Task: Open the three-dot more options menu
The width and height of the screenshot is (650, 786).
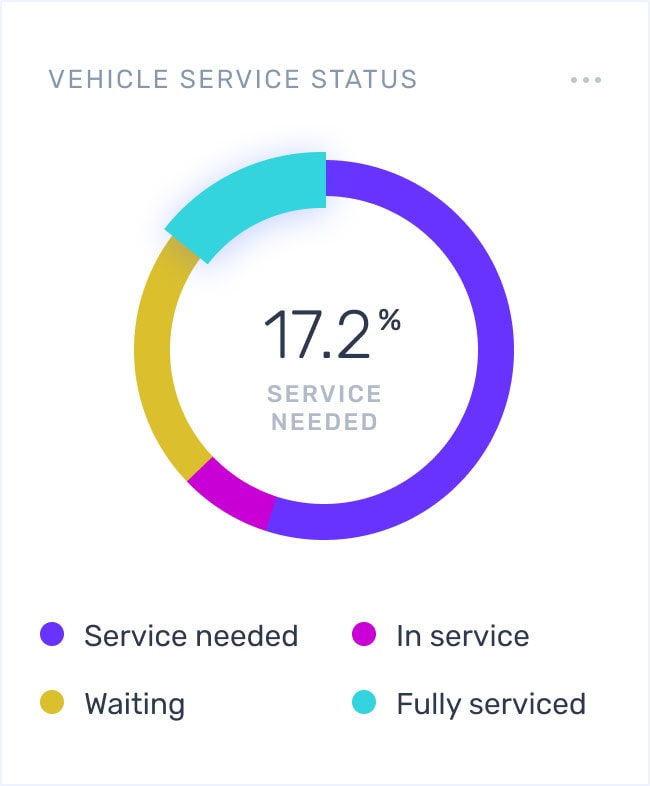Action: click(x=586, y=80)
